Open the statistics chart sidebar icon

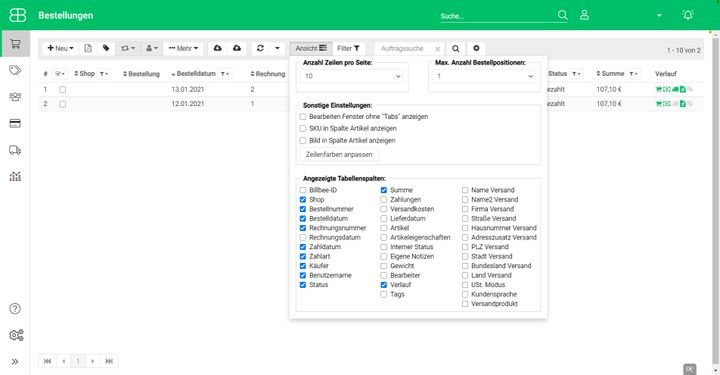coord(15,176)
